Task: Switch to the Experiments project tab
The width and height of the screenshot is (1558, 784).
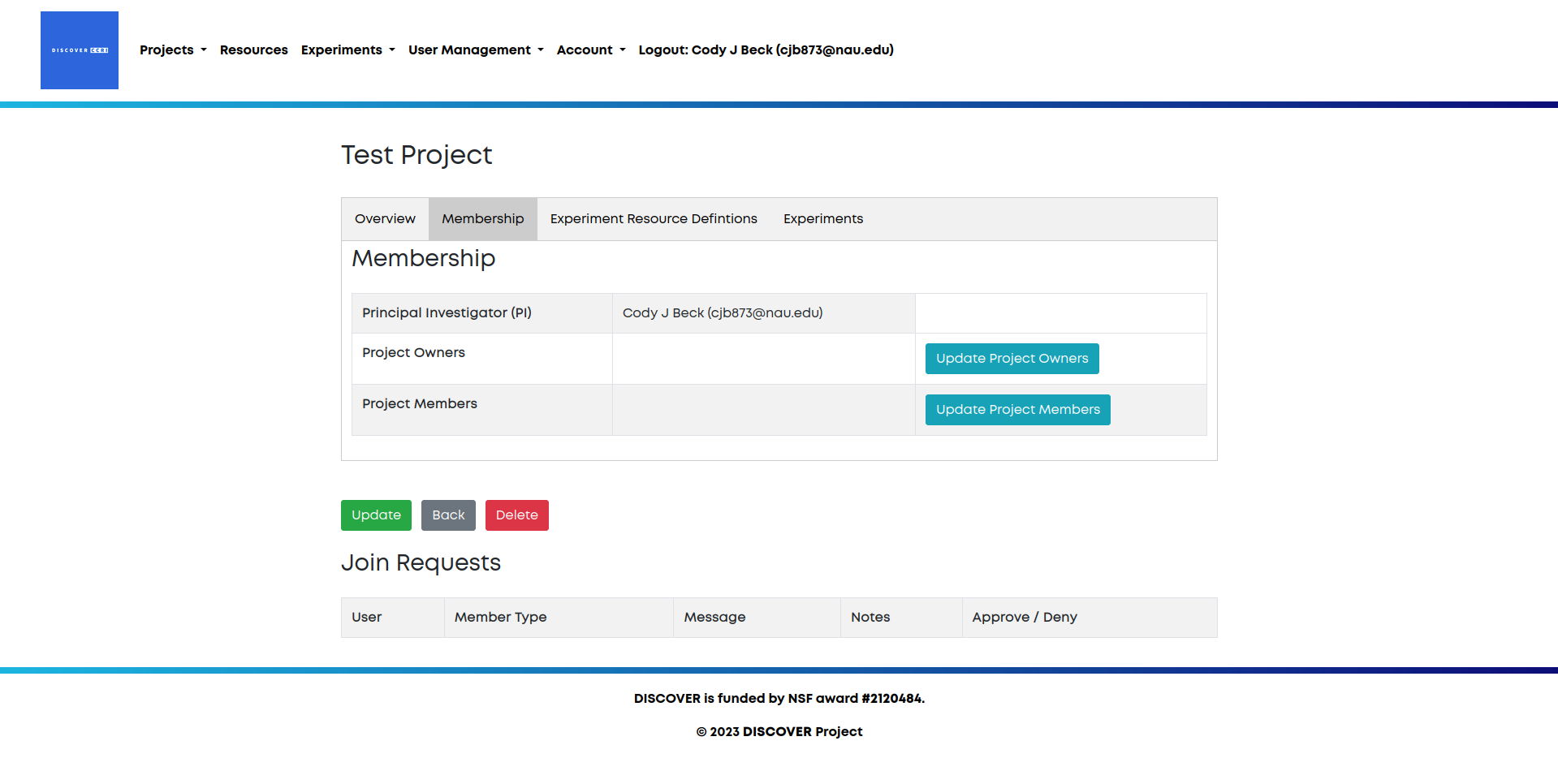Action: click(x=823, y=219)
